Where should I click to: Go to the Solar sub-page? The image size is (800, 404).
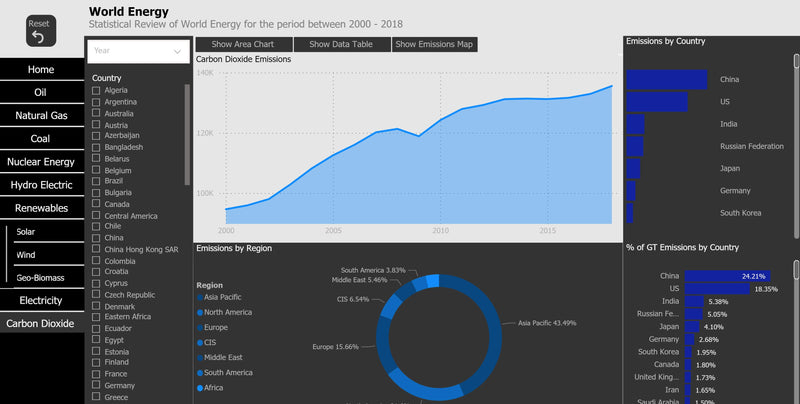tap(26, 232)
